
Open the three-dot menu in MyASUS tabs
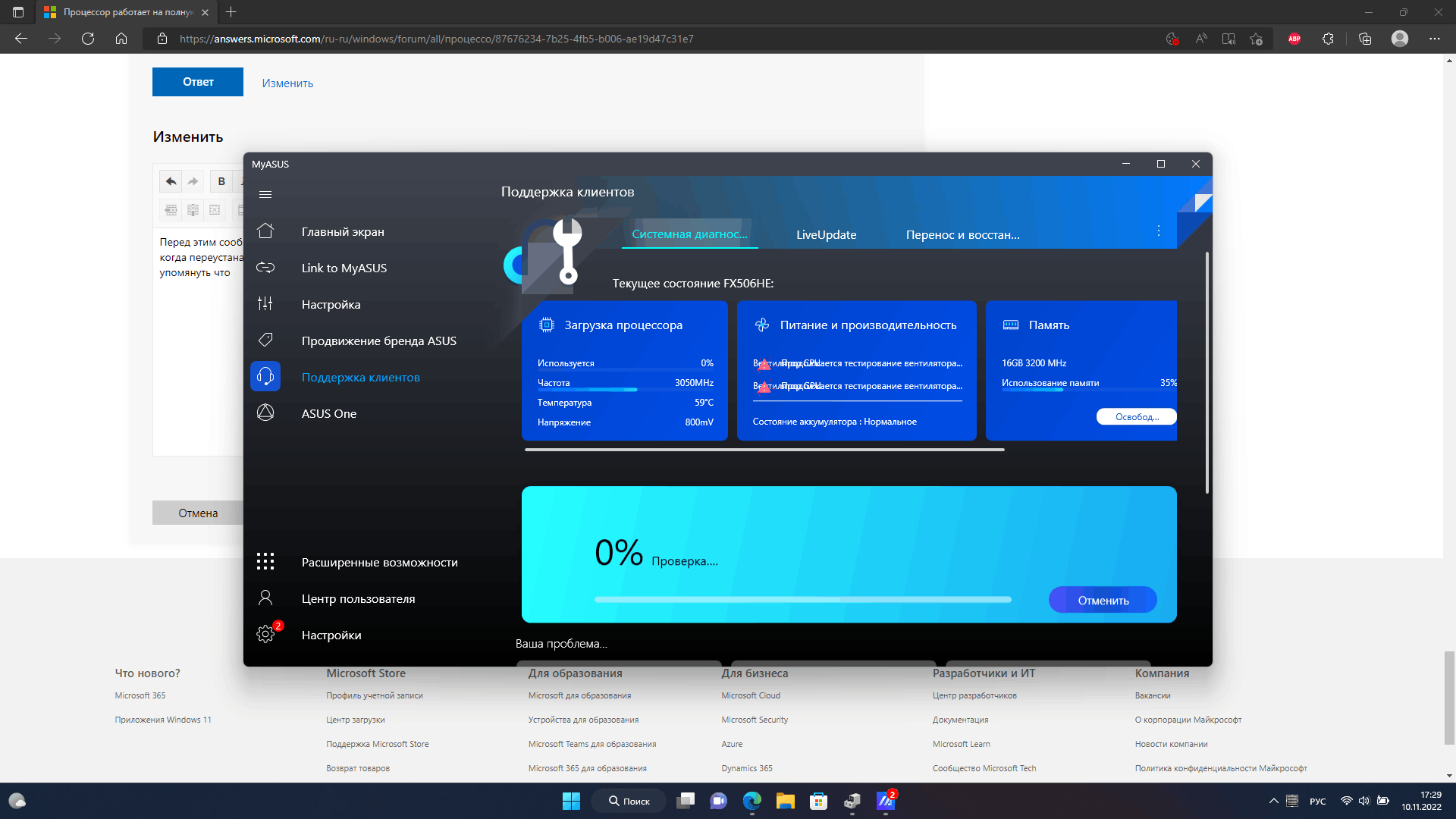coord(1159,231)
